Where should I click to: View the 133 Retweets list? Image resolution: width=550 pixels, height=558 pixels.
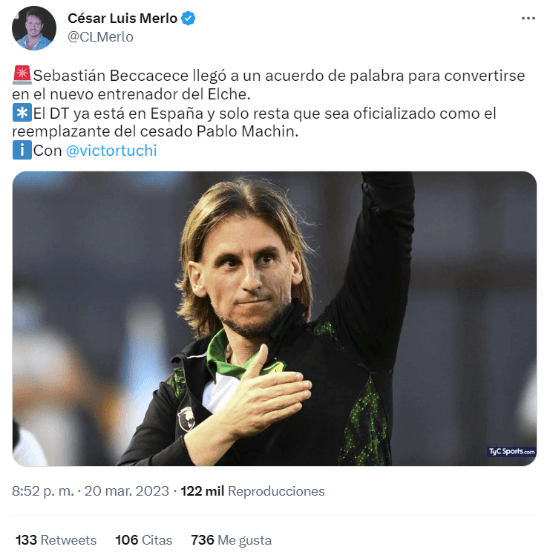(x=56, y=540)
